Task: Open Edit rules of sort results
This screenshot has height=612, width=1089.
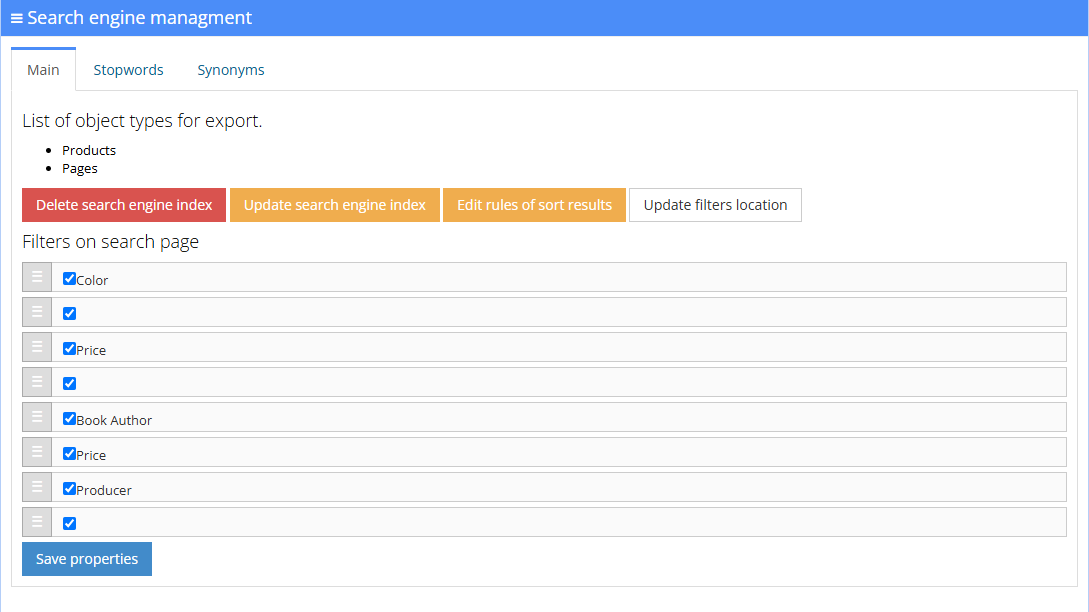Action: [x=534, y=205]
